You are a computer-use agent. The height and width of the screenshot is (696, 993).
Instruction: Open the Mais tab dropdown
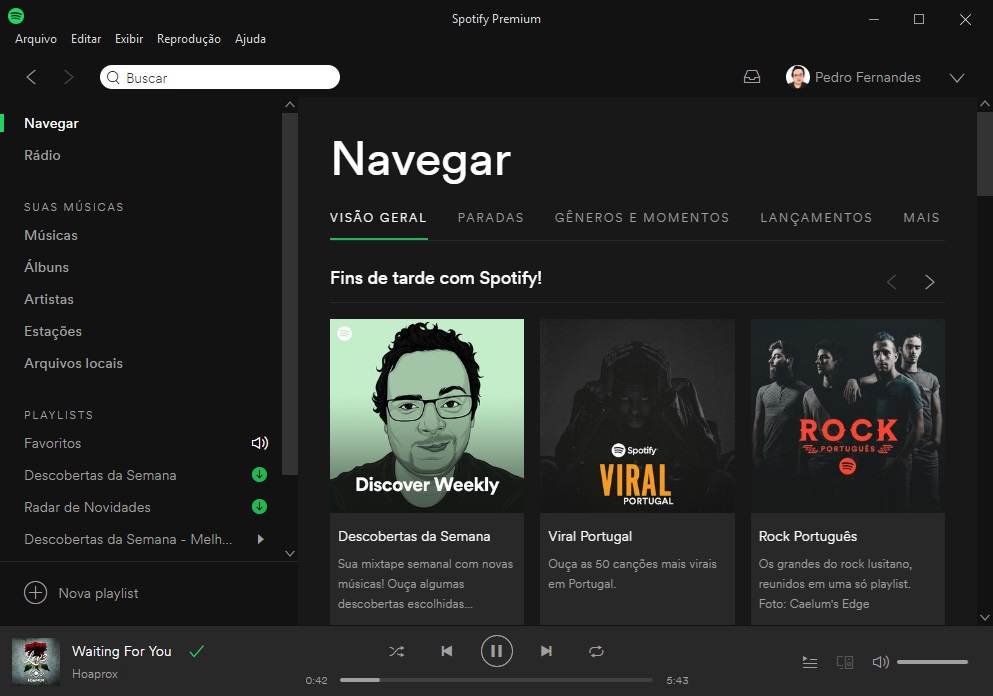(x=921, y=218)
